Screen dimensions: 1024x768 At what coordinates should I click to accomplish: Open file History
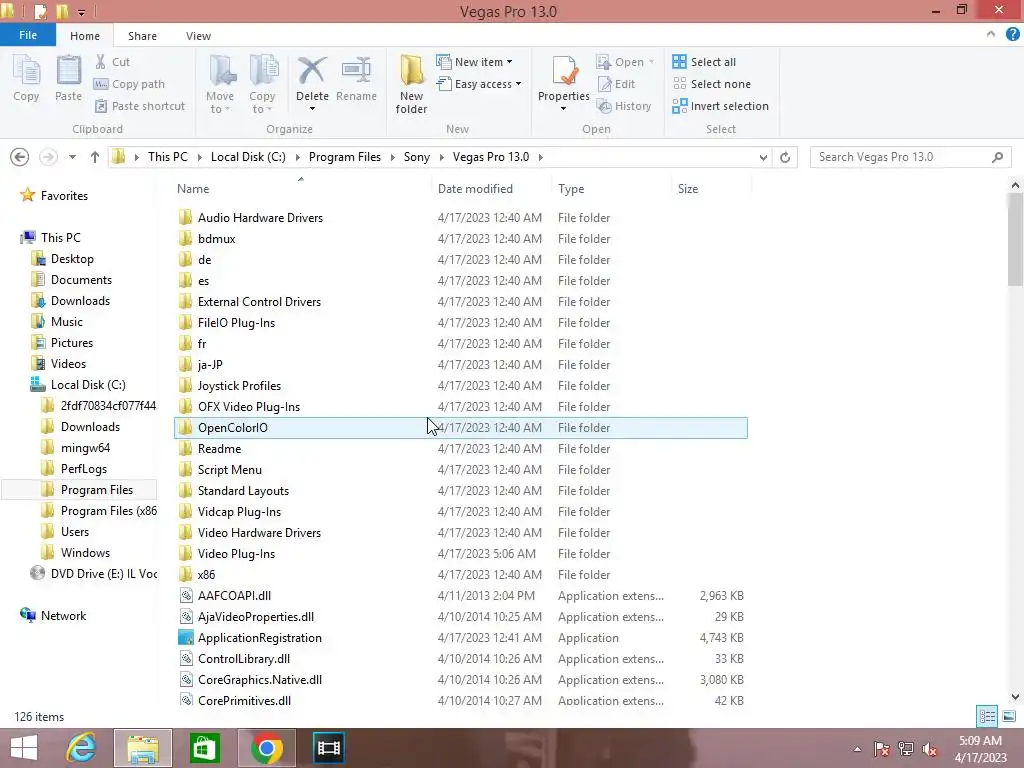point(624,106)
